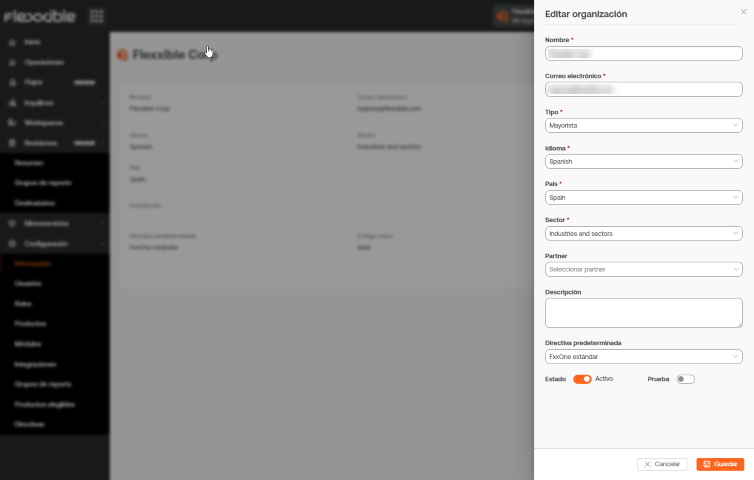Expand the Microservicios menu chevron

coord(102,224)
